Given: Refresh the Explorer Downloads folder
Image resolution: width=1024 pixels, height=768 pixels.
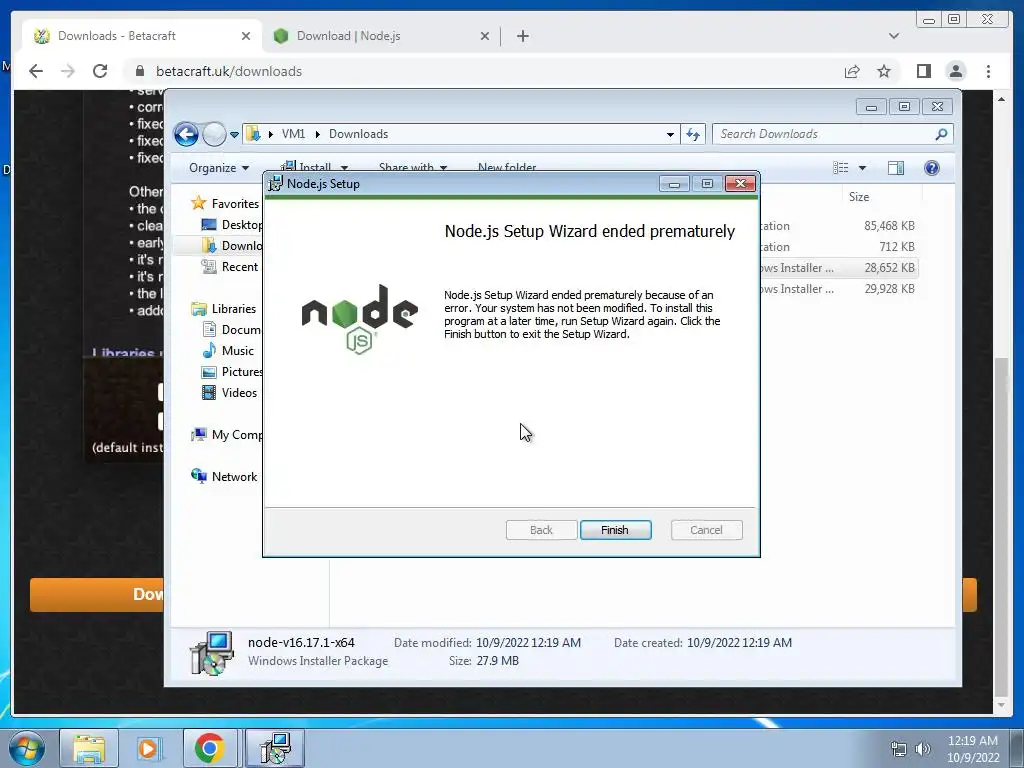Looking at the screenshot, I should coord(693,135).
